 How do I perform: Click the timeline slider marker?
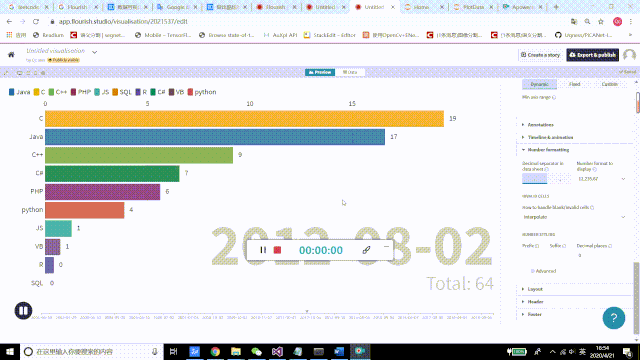tap(307, 311)
